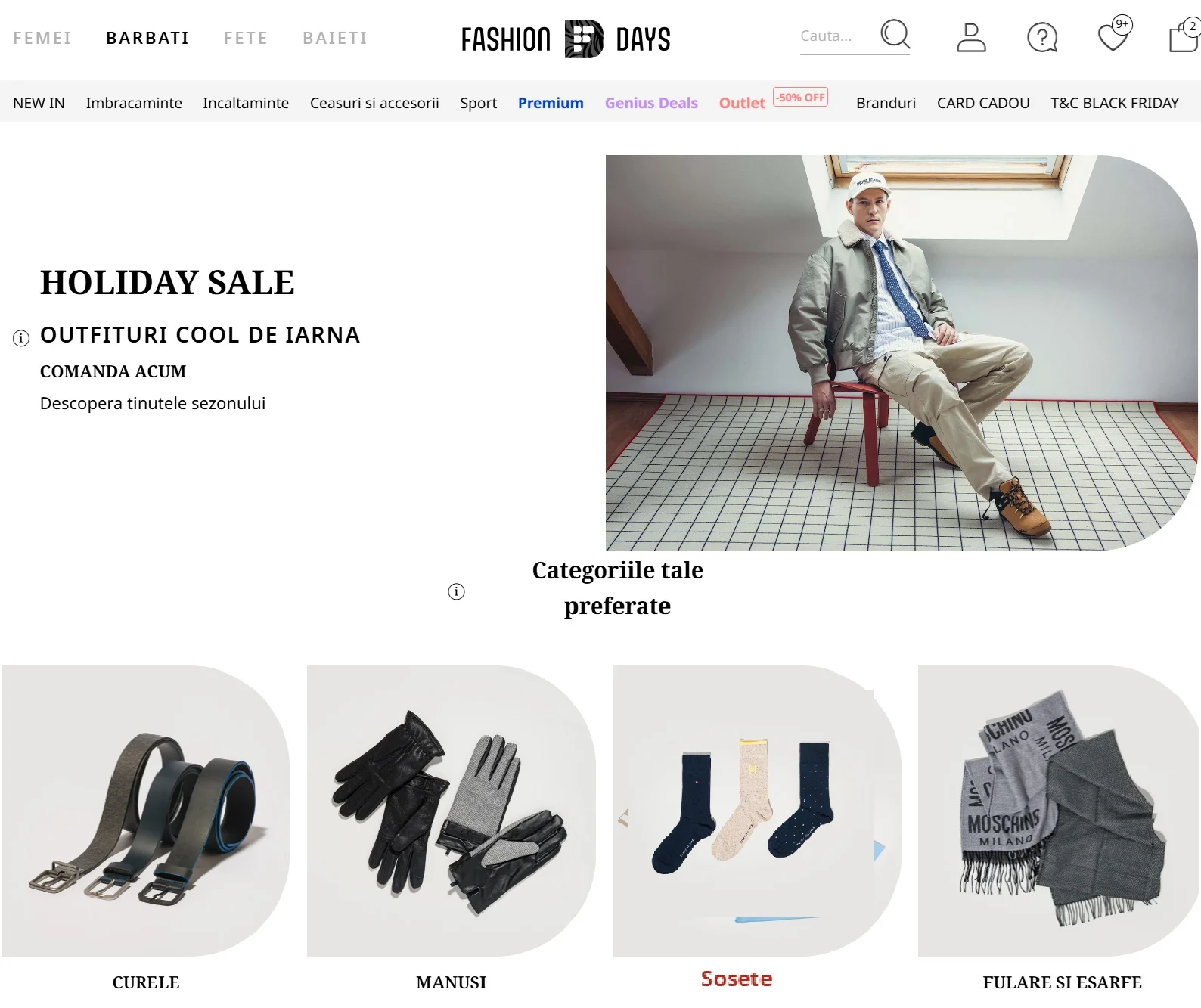This screenshot has height=1008, width=1201.
Task: Click the info icon beside Outfituri Cool
Action: pos(21,338)
